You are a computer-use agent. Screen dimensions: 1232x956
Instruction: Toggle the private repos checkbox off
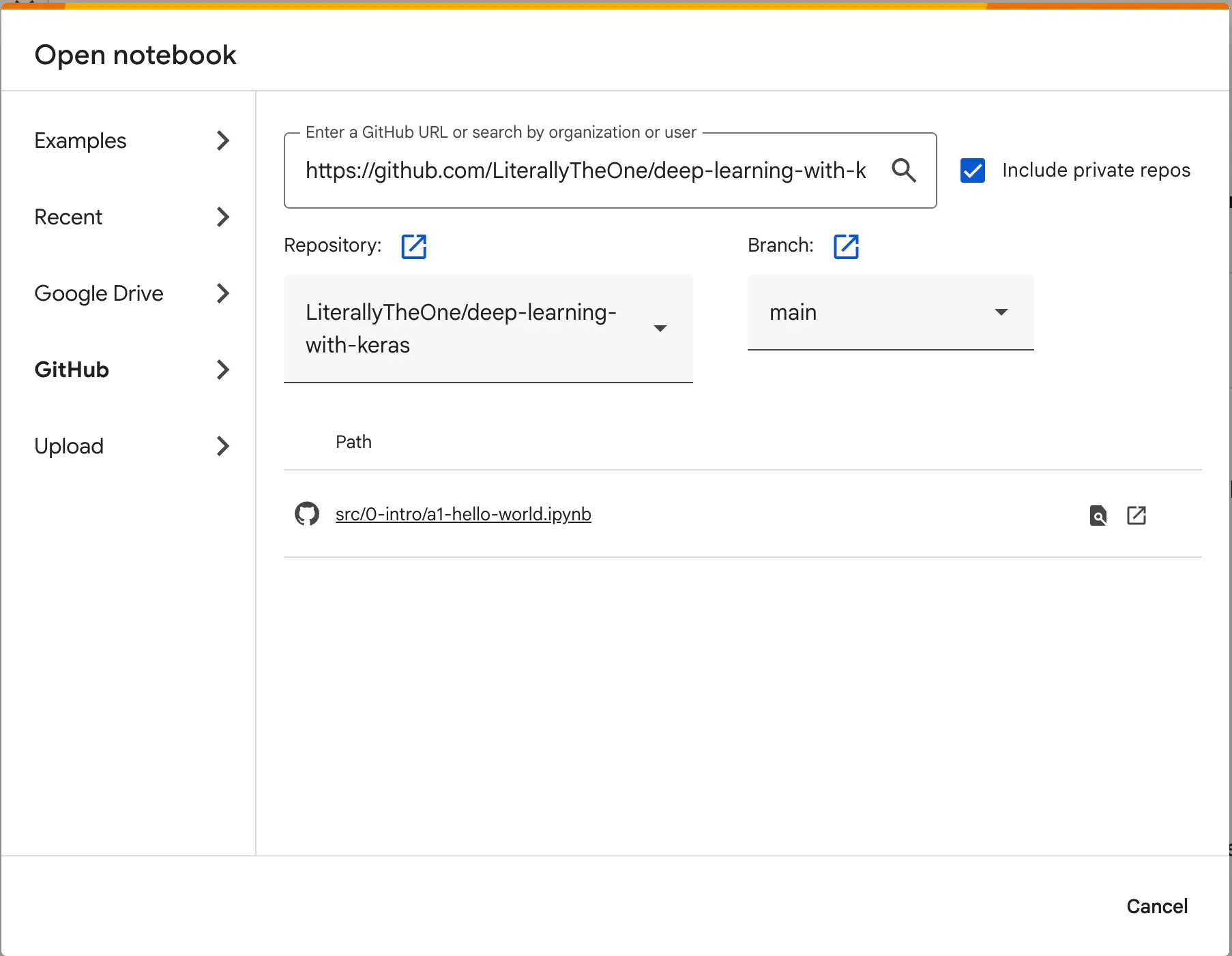point(972,170)
